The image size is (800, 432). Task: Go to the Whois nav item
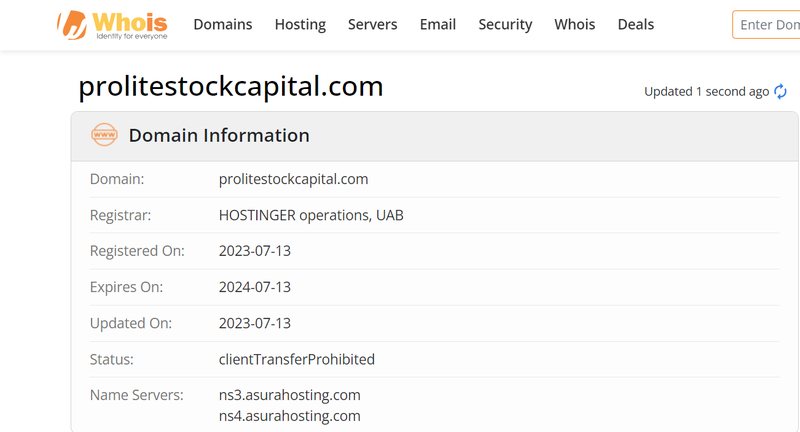[x=574, y=24]
